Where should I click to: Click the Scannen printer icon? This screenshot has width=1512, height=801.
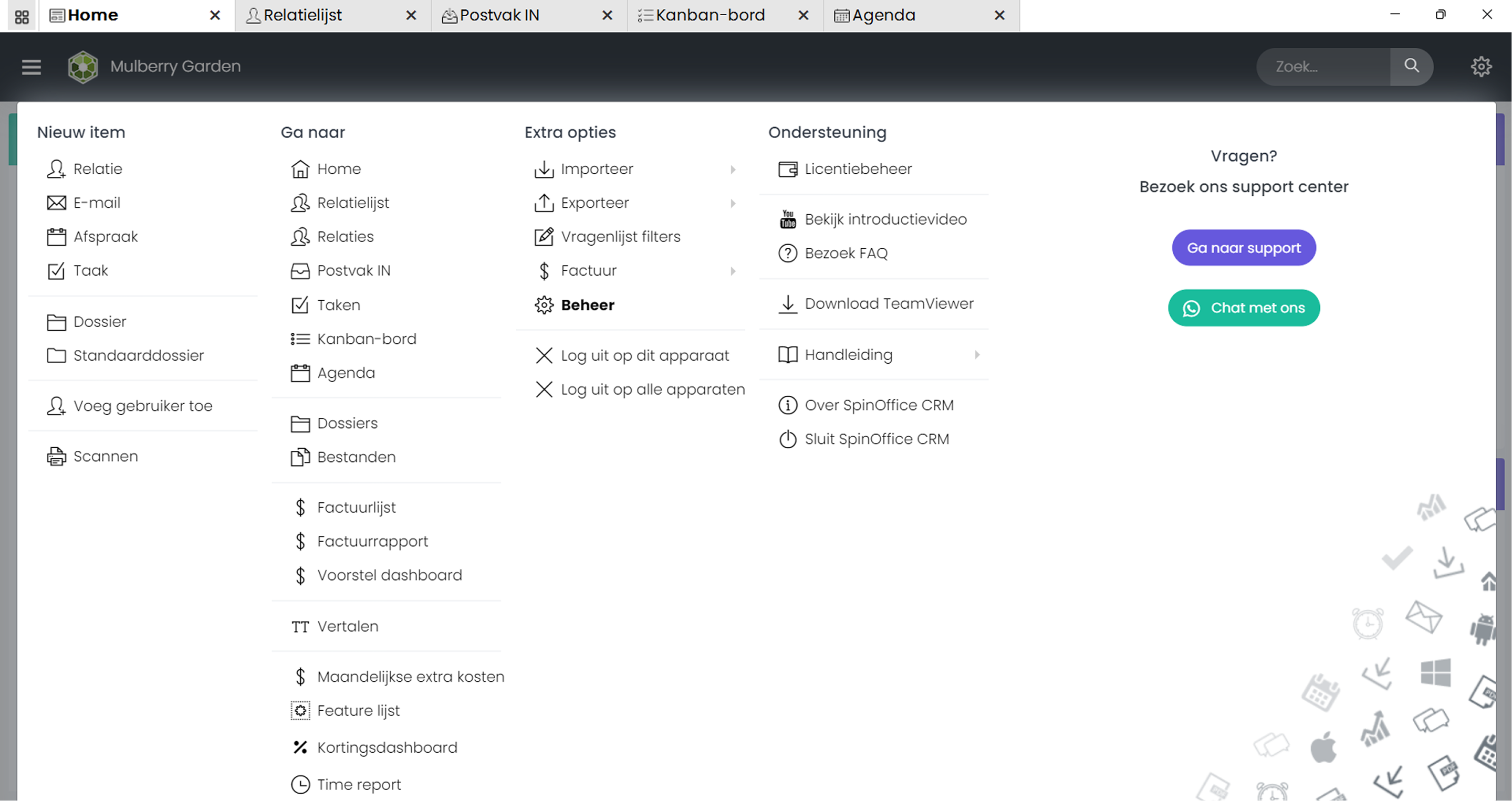(56, 457)
